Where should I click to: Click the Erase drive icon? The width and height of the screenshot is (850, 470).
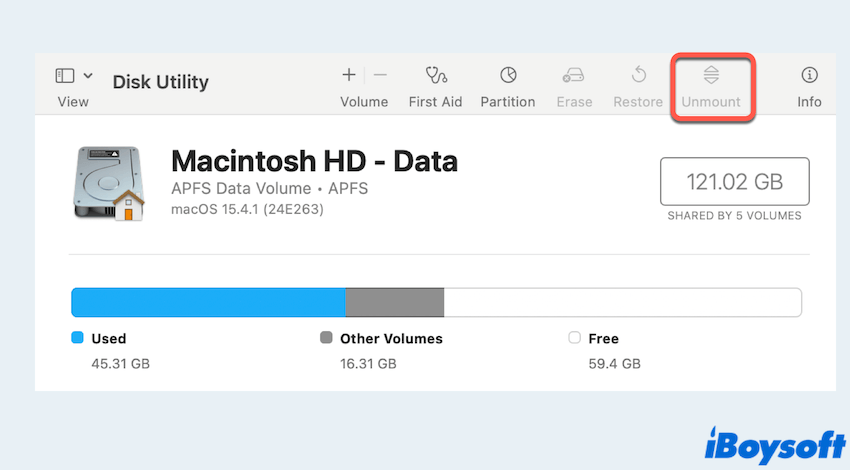coord(573,75)
